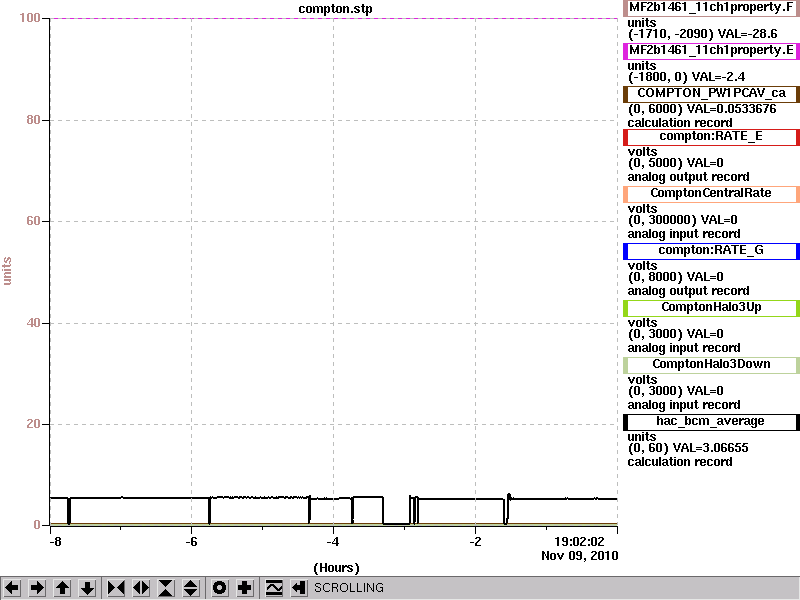
Task: Zoom in horizontally with inward bowtie icon
Action: coord(116,588)
